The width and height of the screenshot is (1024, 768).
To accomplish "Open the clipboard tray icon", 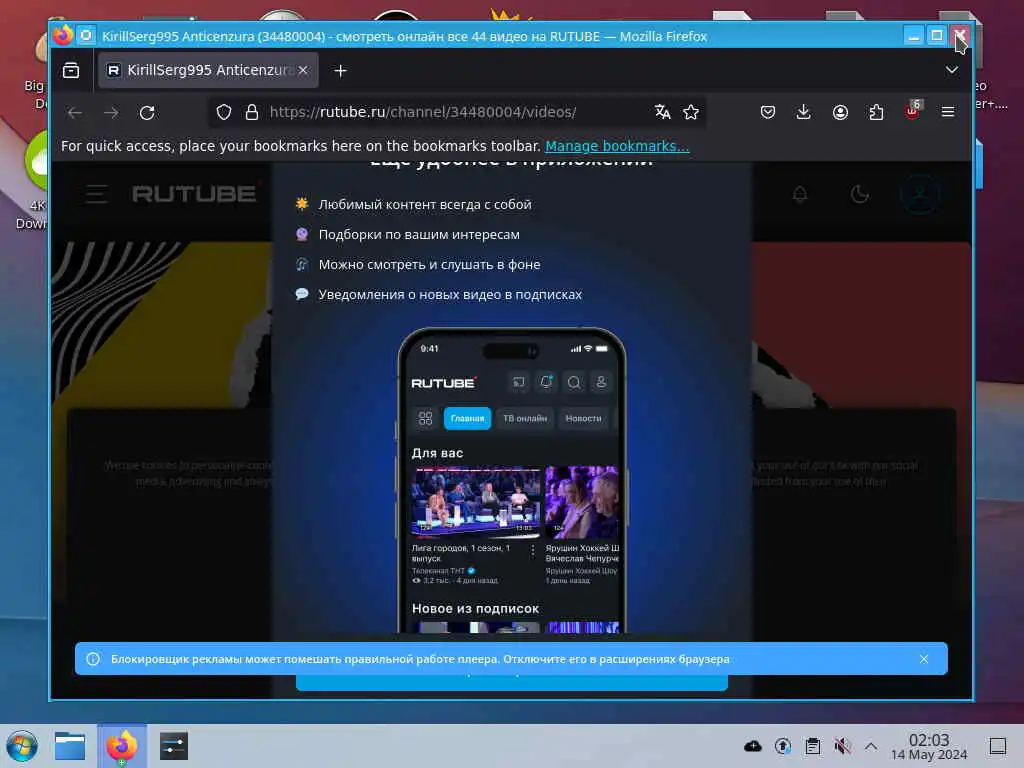I will pos(813,746).
